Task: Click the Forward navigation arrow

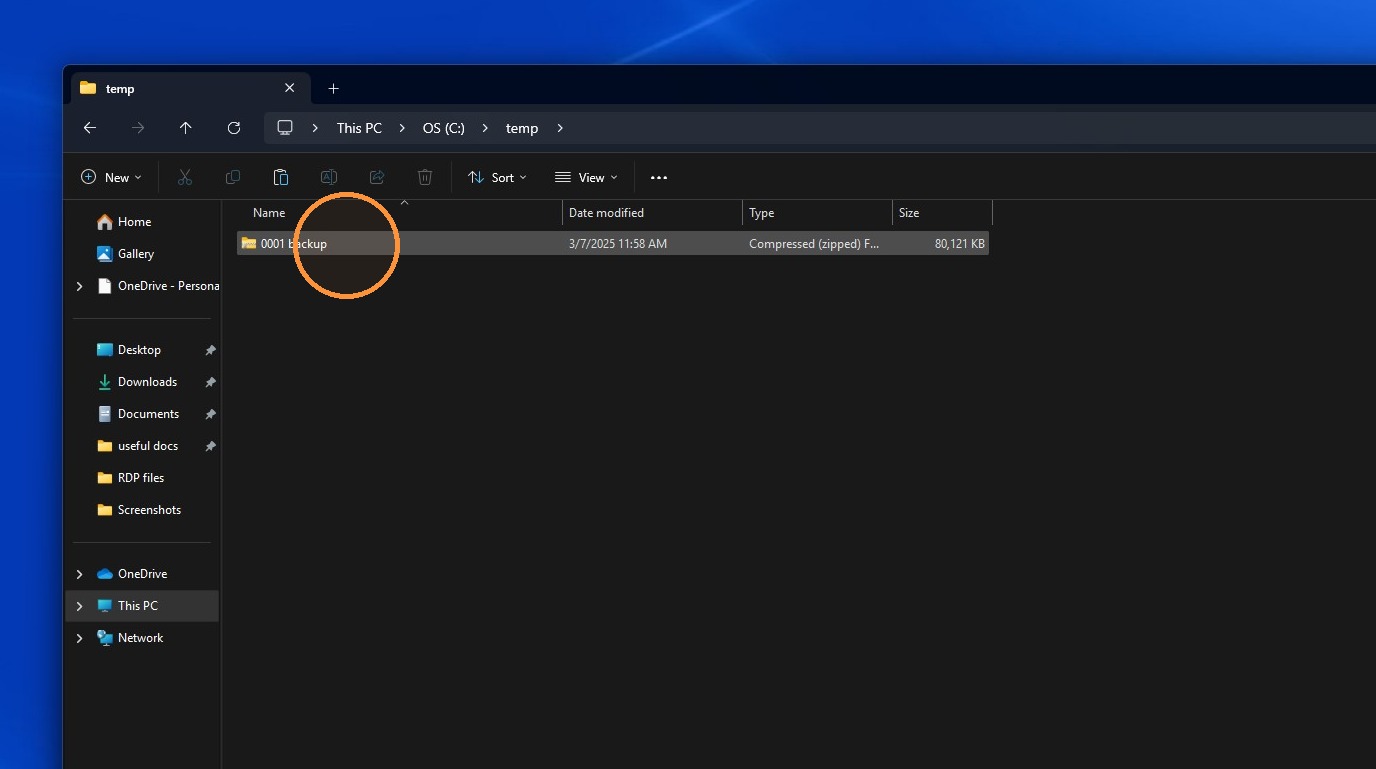Action: coord(138,128)
